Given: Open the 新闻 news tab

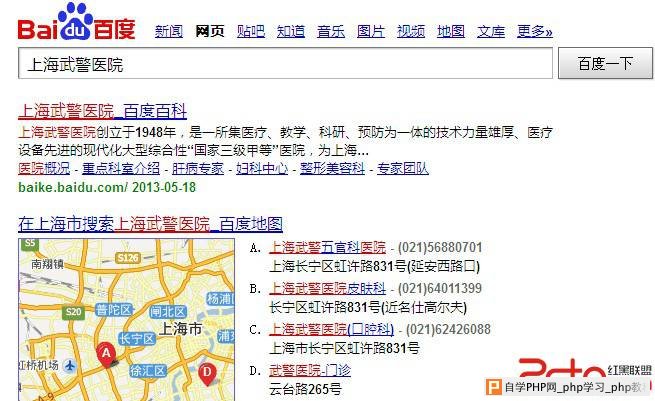Looking at the screenshot, I should [169, 31].
